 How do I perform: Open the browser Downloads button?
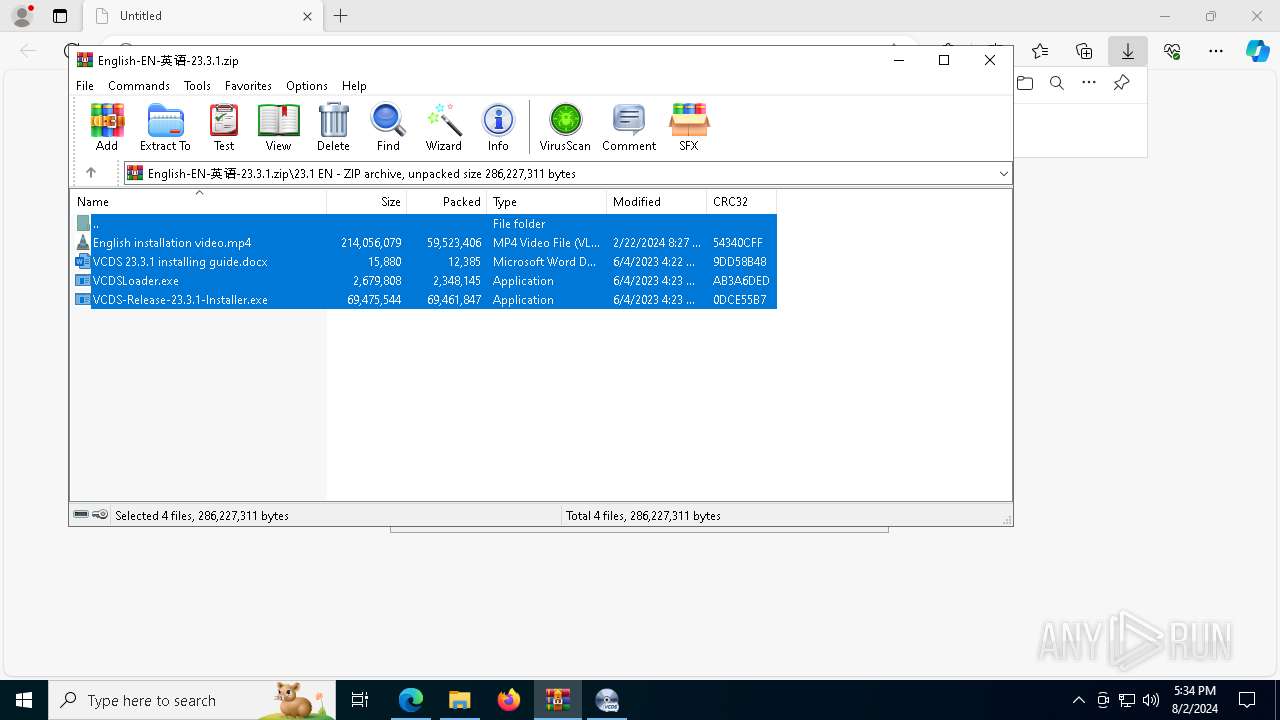pyautogui.click(x=1128, y=51)
